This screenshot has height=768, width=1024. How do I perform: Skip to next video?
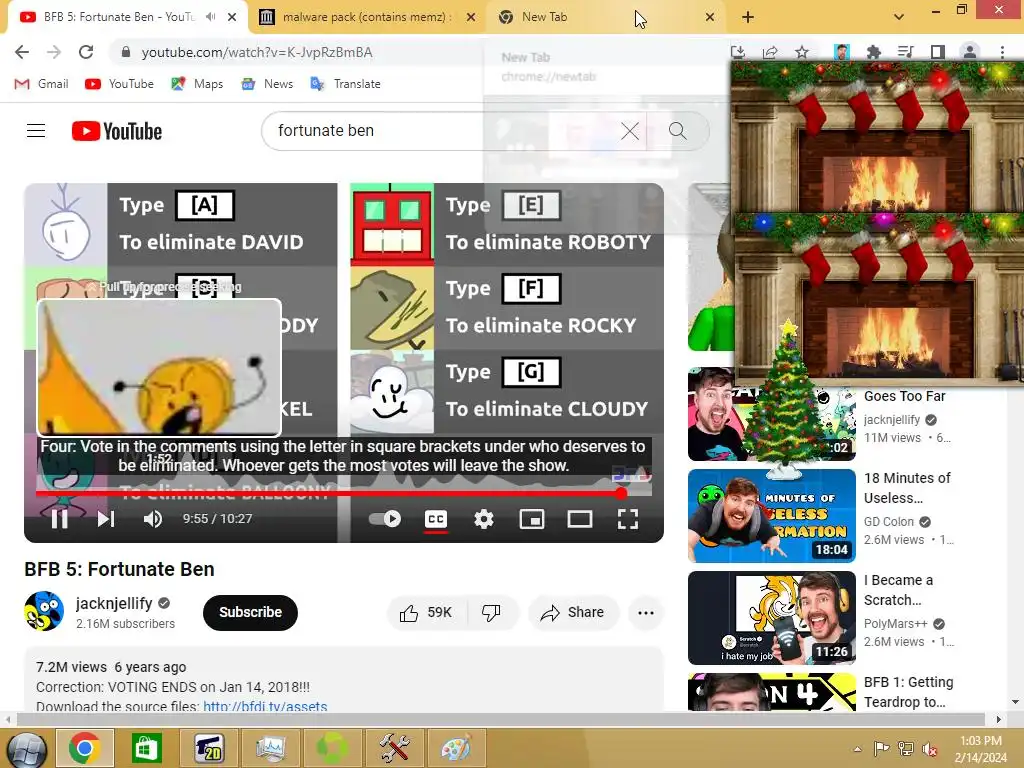tap(106, 519)
